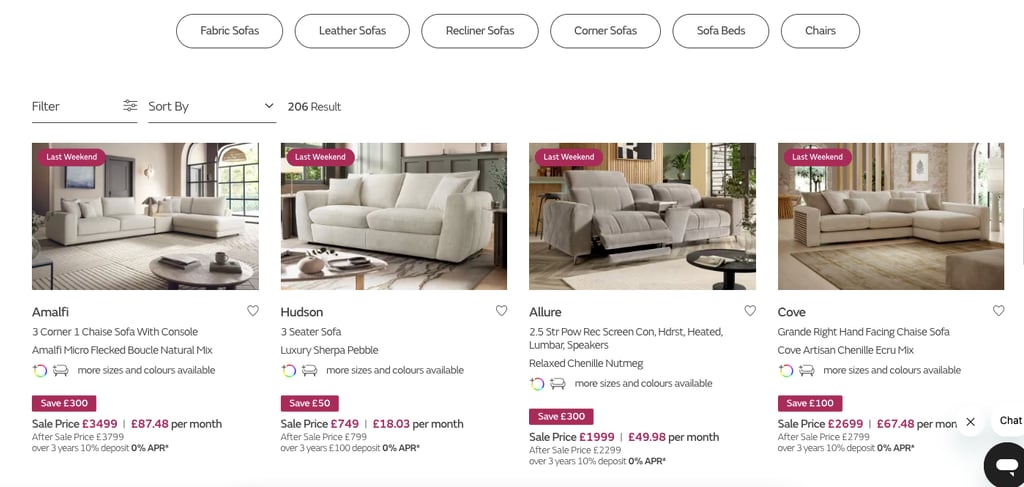Click the sofa sizes icon under Amalfi

click(61, 370)
